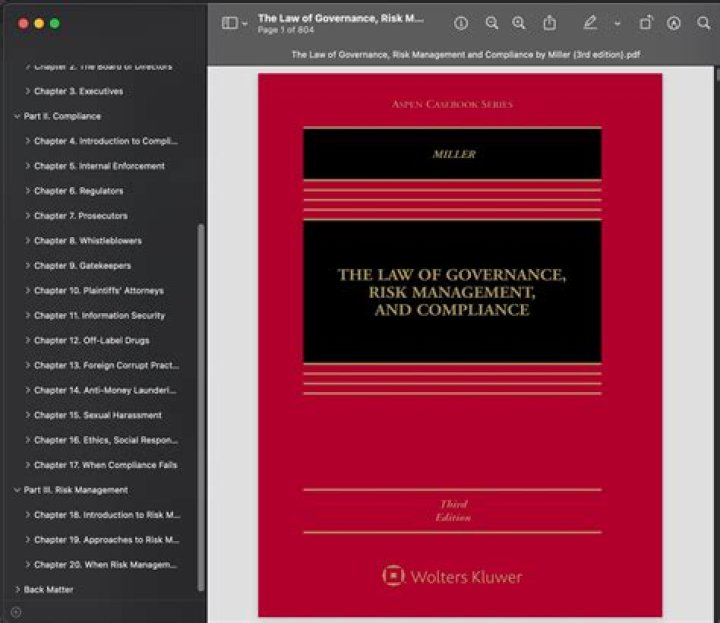Open Chapter 18. Introduction to Risk Management
The width and height of the screenshot is (720, 623).
107,515
